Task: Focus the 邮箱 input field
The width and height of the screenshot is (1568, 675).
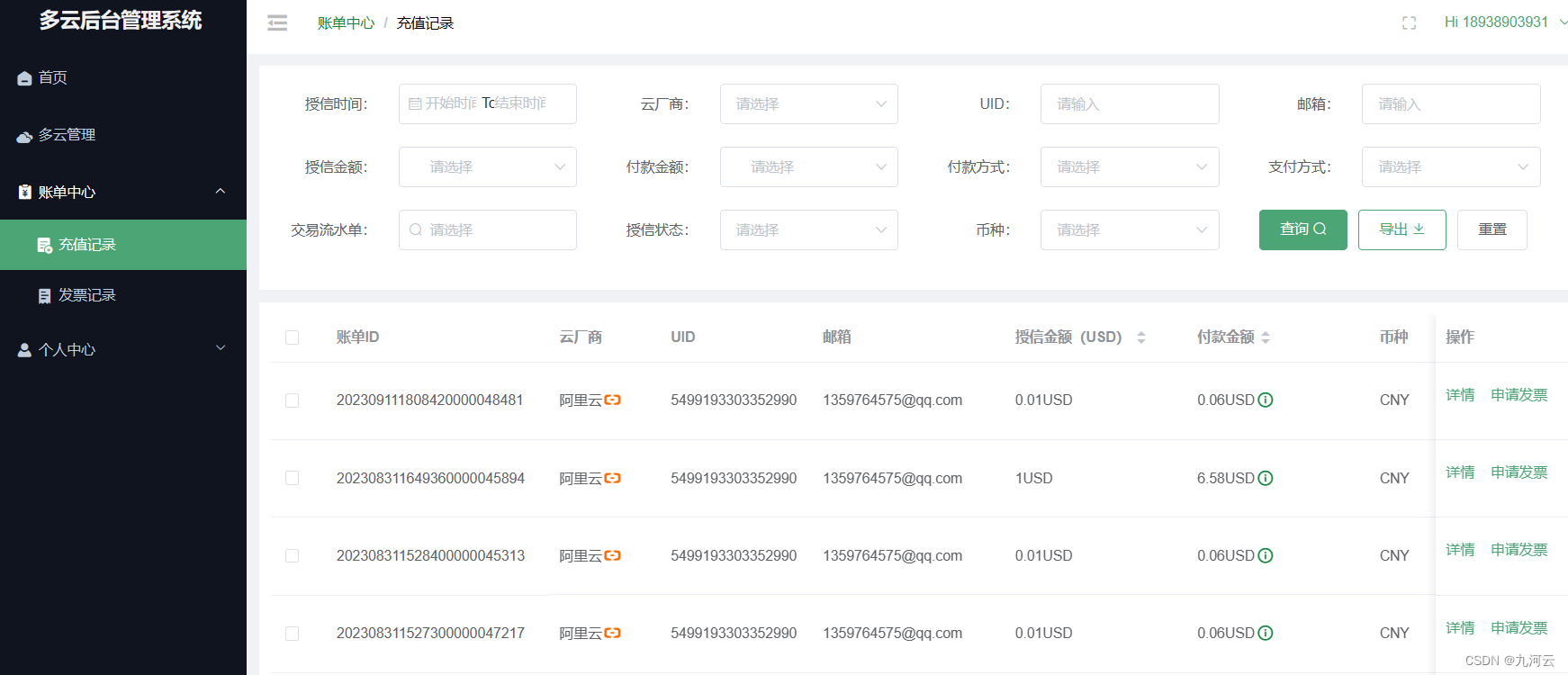Action: tap(1451, 103)
